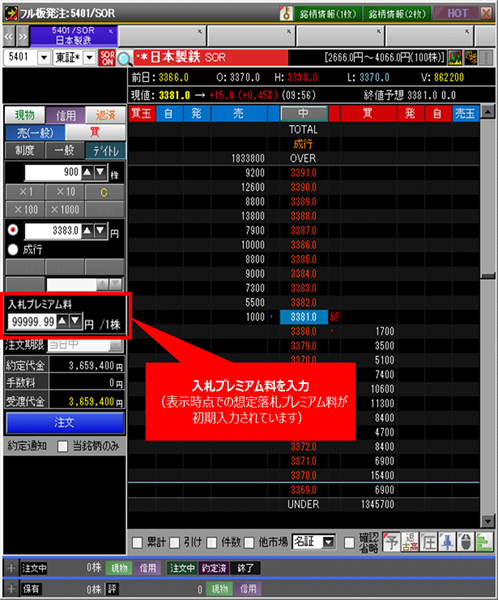Switch to the 信用 margin tab
Viewport: 498px width, 600px height.
66,115
